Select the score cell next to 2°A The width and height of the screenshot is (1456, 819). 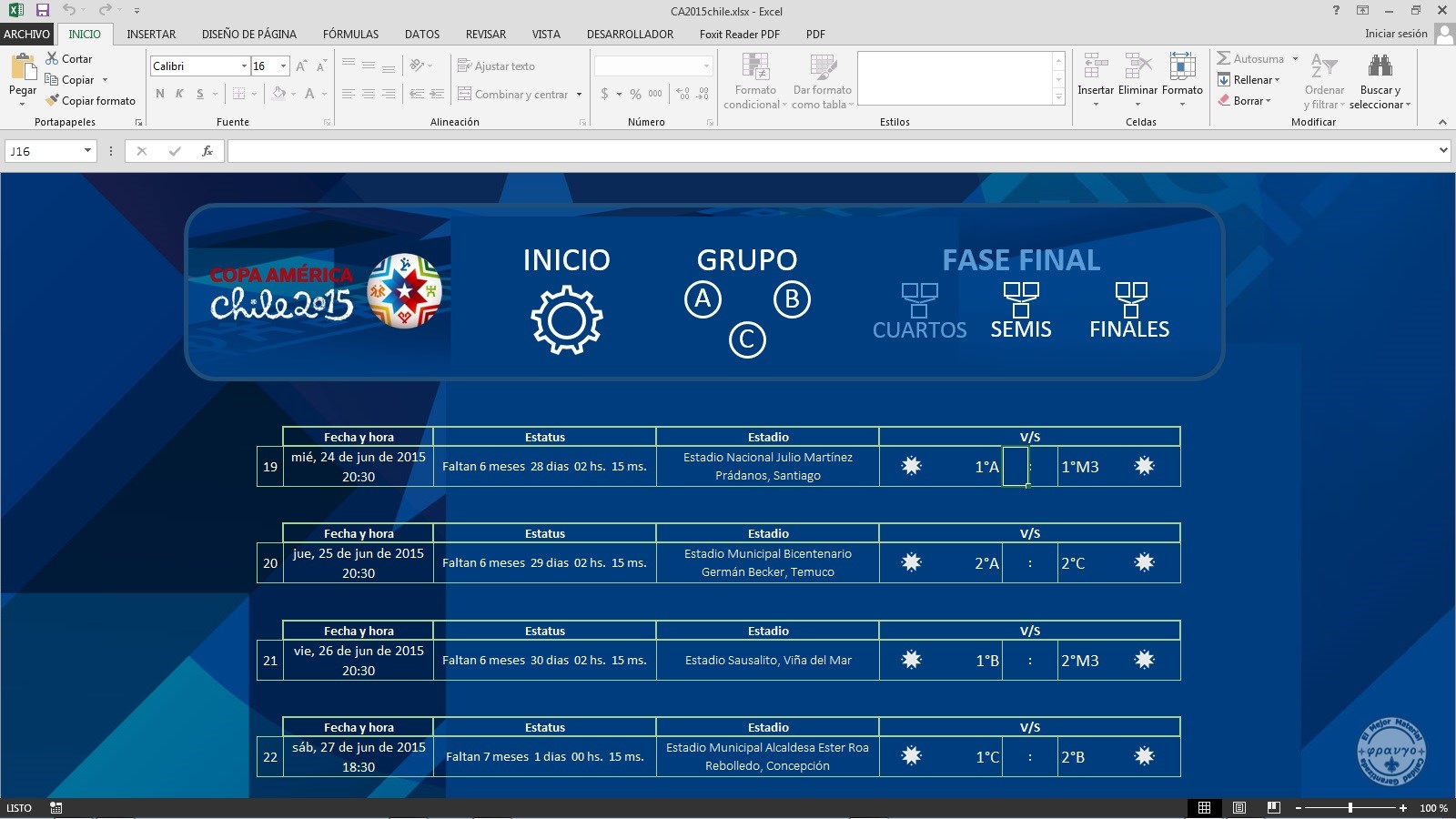coord(1016,563)
